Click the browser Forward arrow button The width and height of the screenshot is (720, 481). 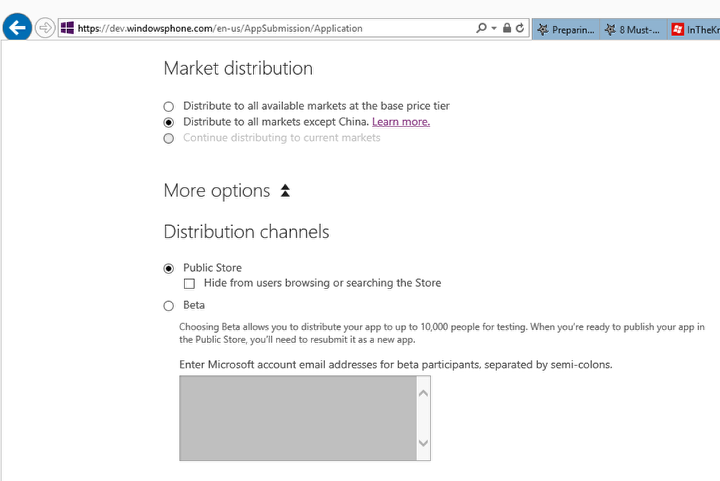tap(45, 28)
